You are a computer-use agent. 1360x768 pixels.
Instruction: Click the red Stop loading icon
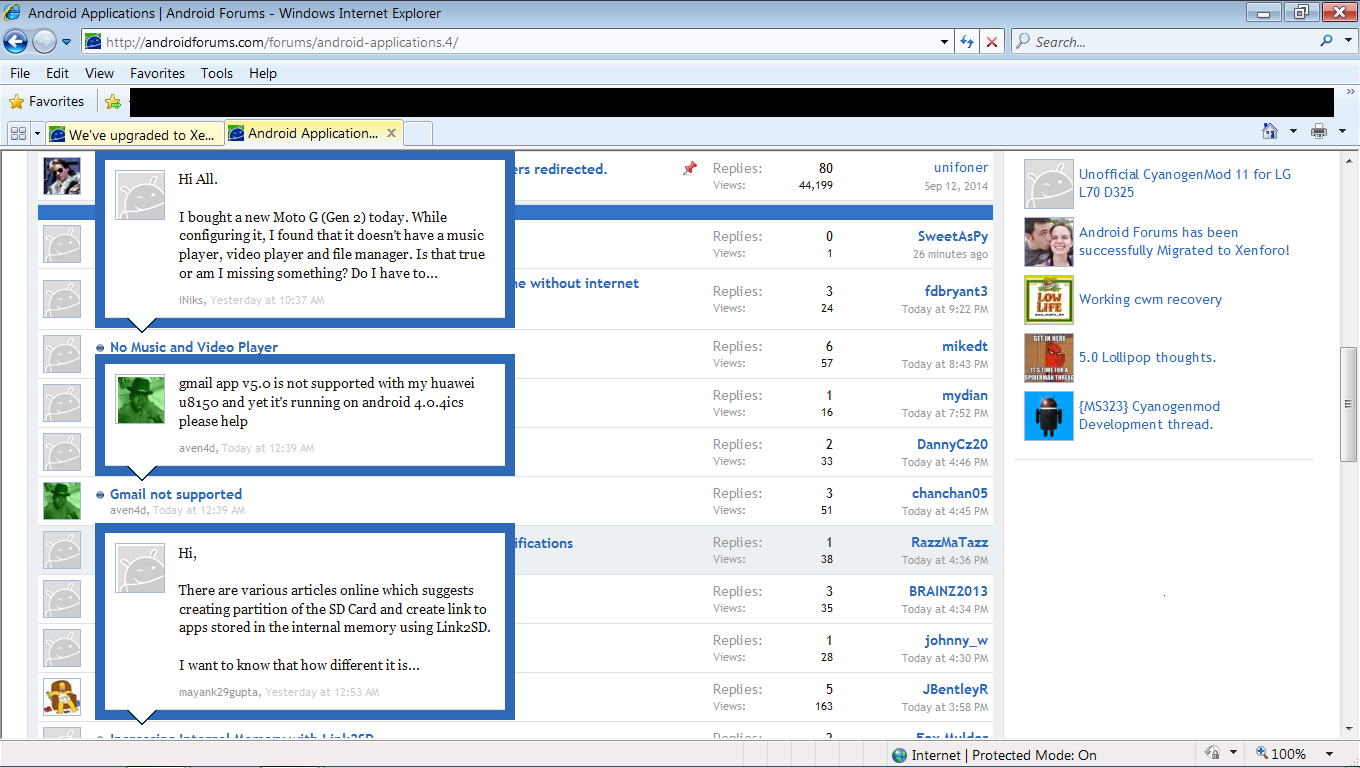[x=991, y=42]
